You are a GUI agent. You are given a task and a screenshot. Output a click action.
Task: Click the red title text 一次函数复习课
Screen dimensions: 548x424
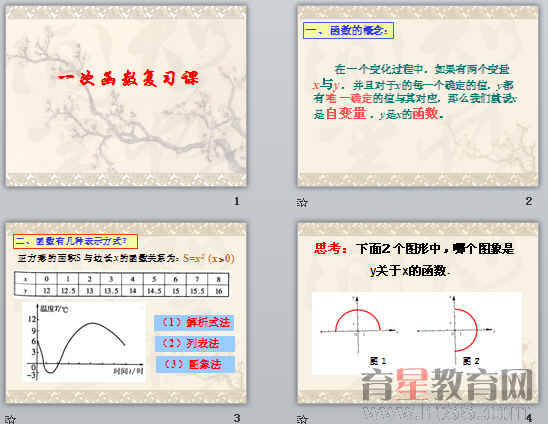(128, 79)
